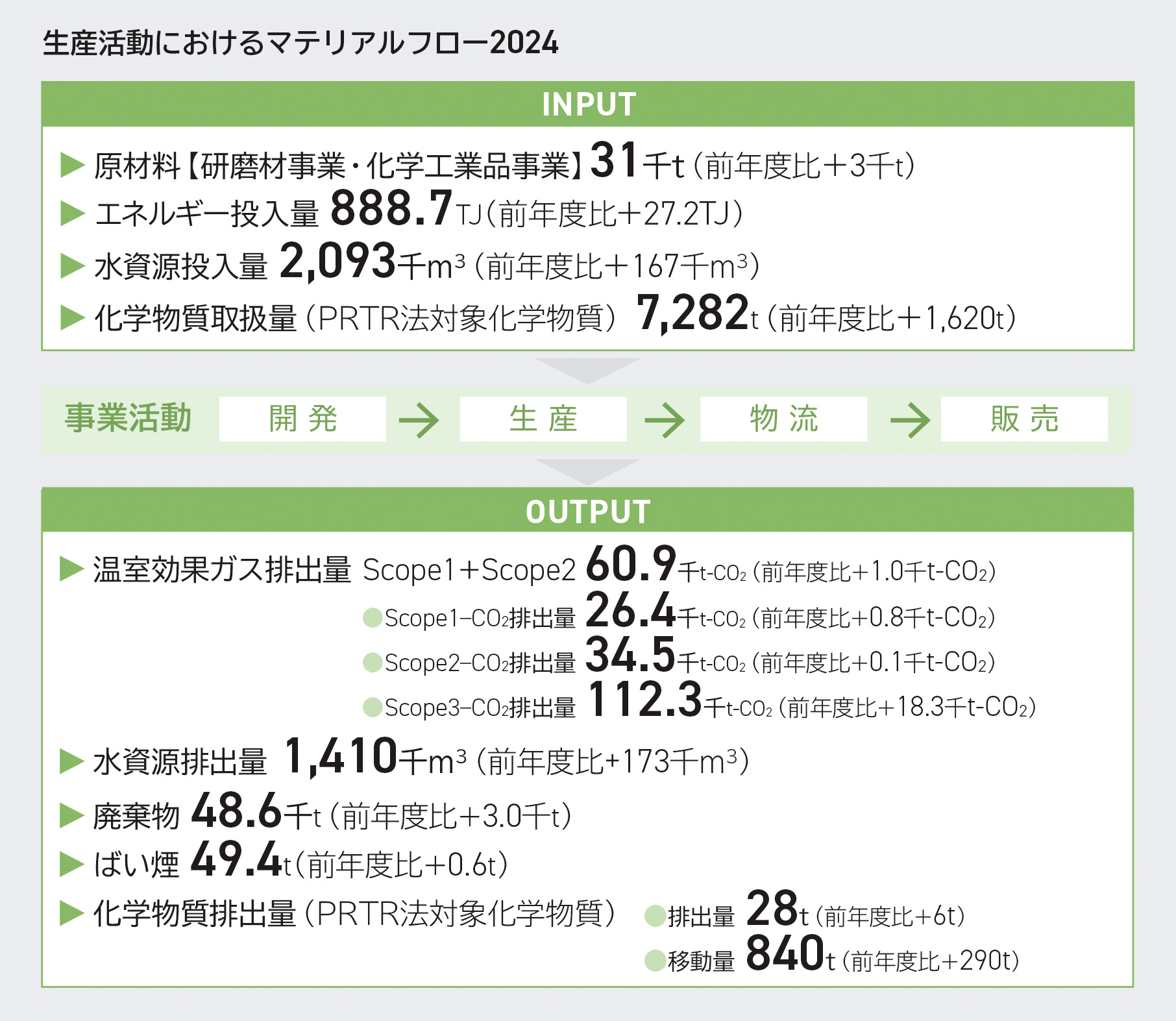1176x1021 pixels.
Task: Click the green bullet beside Scope2-CO2排出量
Action: [373, 662]
